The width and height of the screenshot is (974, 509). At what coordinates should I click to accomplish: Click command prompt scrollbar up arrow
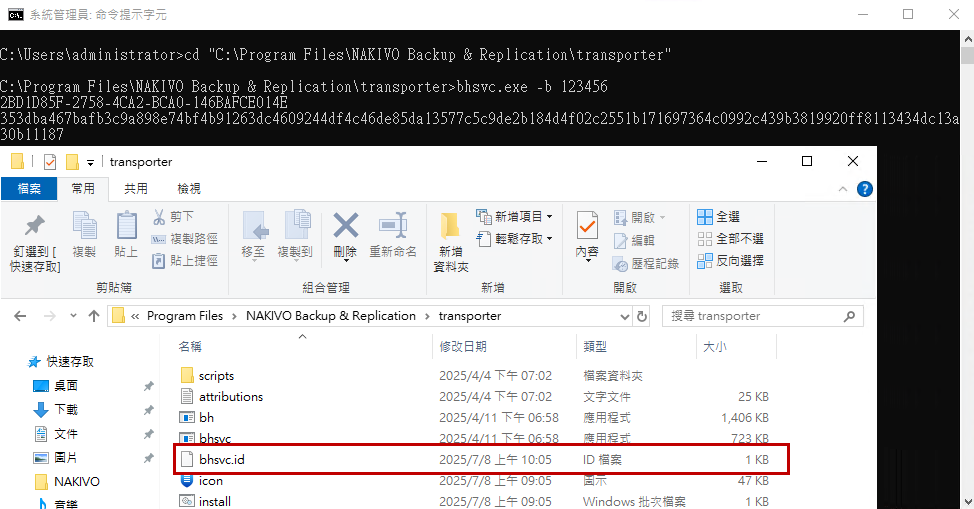[968, 38]
